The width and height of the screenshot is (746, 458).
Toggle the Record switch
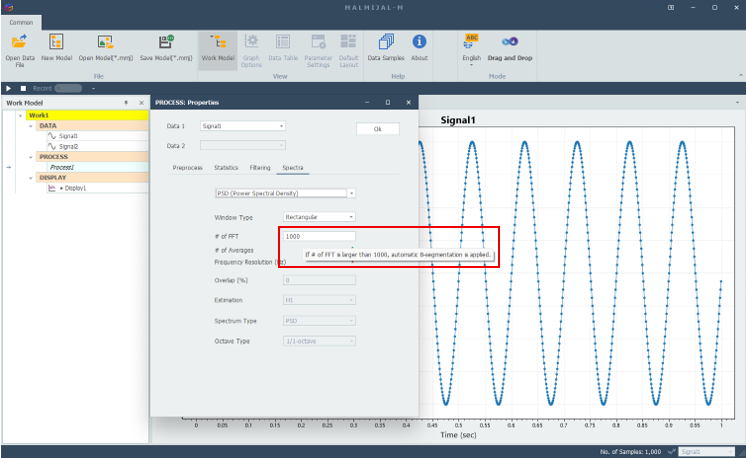[x=68, y=88]
